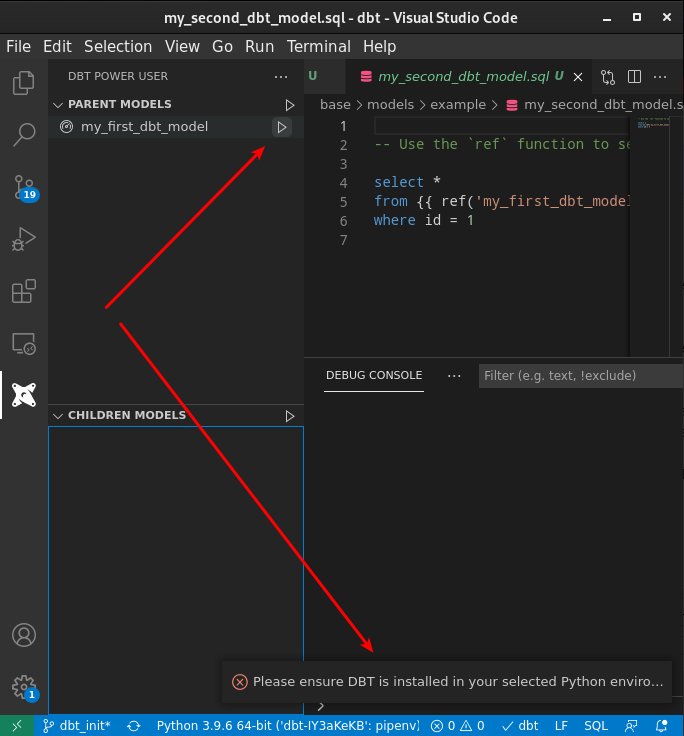Run all children models
This screenshot has width=684, height=736.
tap(290, 416)
